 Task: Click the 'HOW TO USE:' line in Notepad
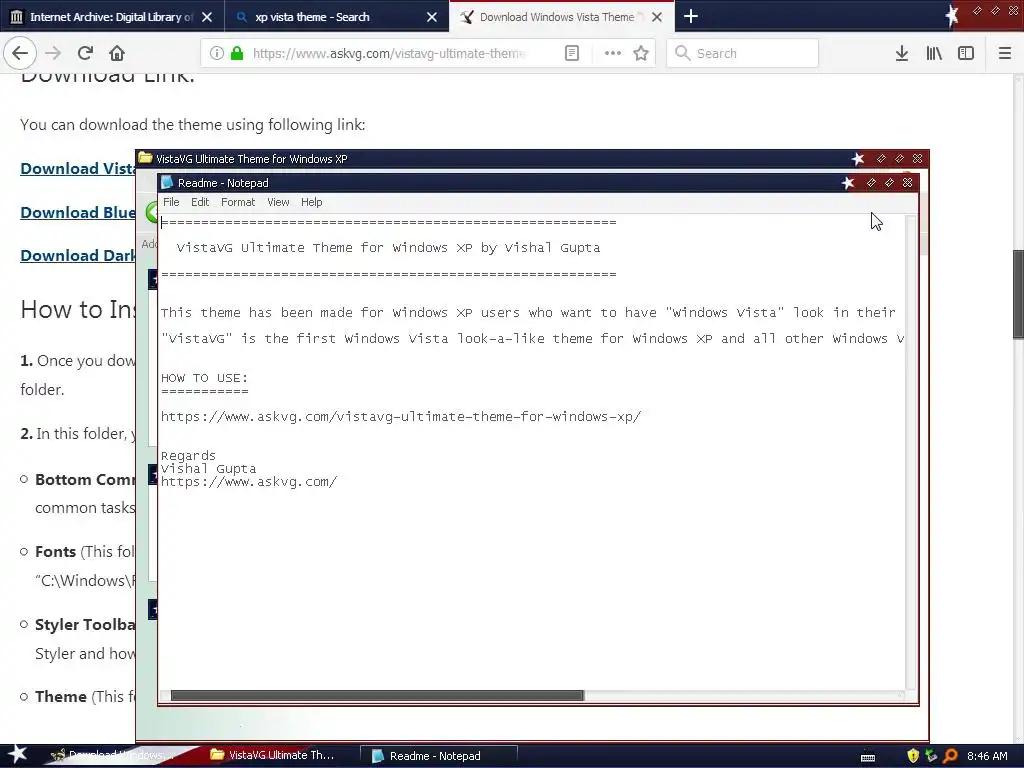pos(204,378)
